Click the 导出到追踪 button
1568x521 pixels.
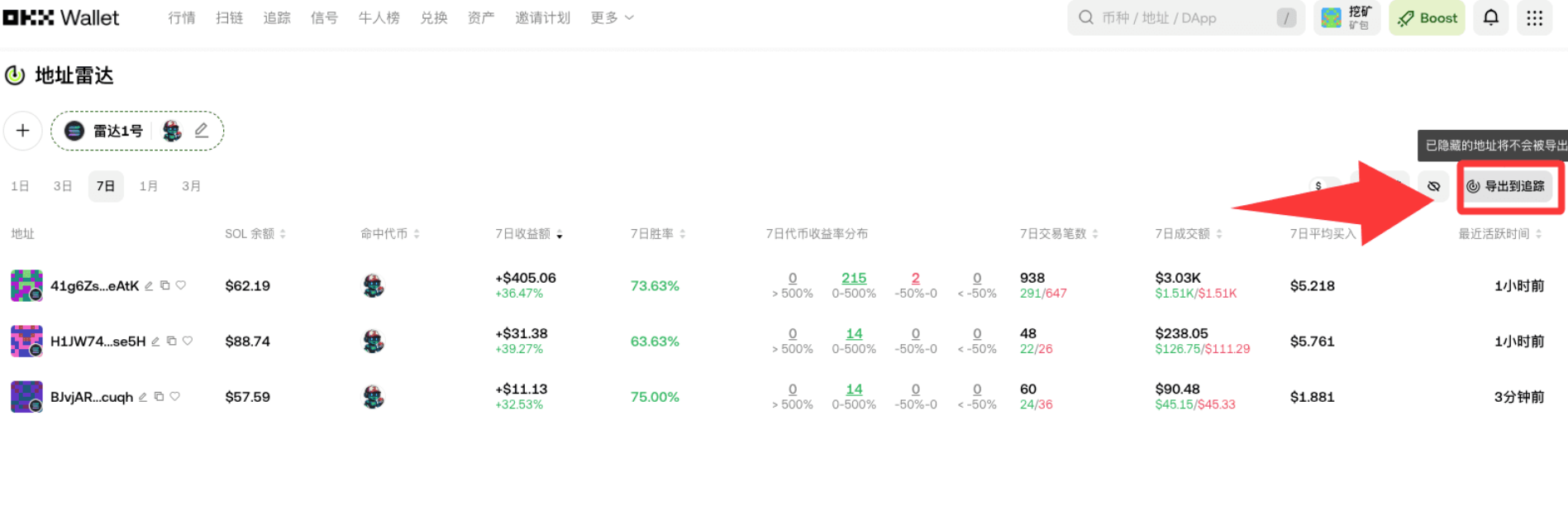point(1506,186)
